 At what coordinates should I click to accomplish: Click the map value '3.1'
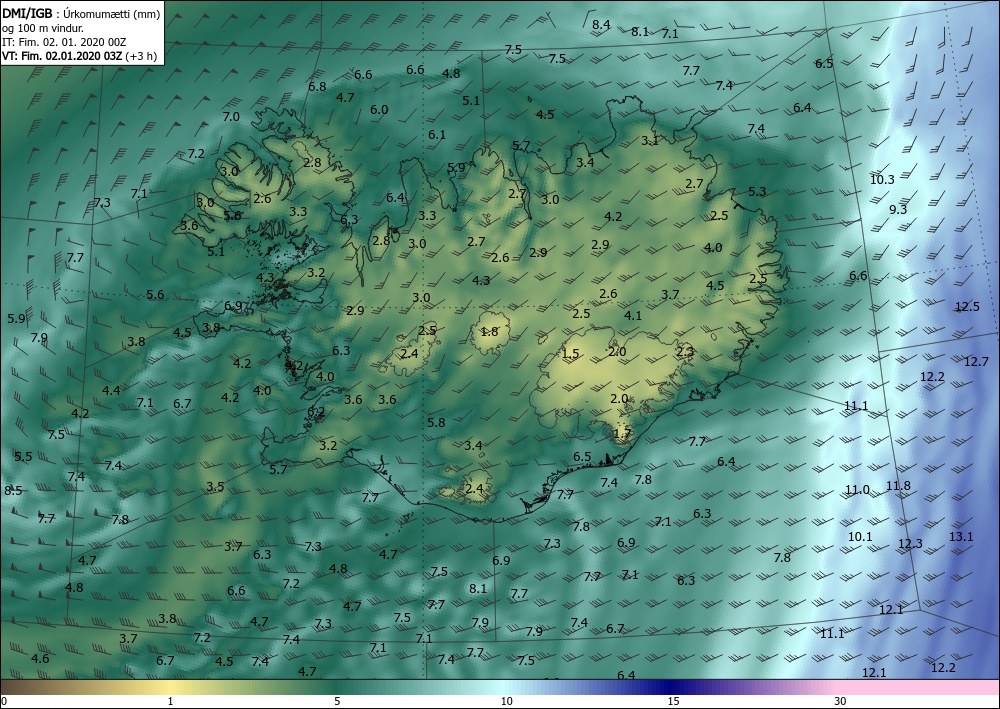coord(650,141)
